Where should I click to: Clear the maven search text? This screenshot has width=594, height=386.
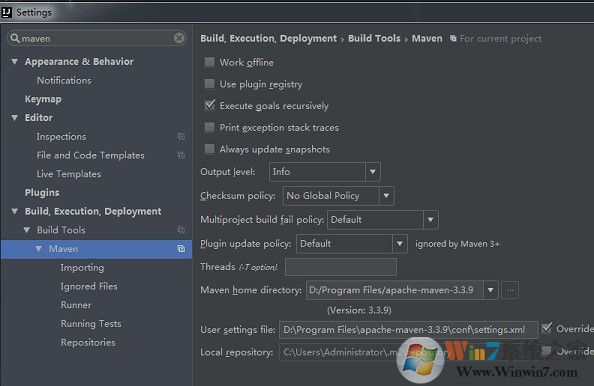point(179,38)
